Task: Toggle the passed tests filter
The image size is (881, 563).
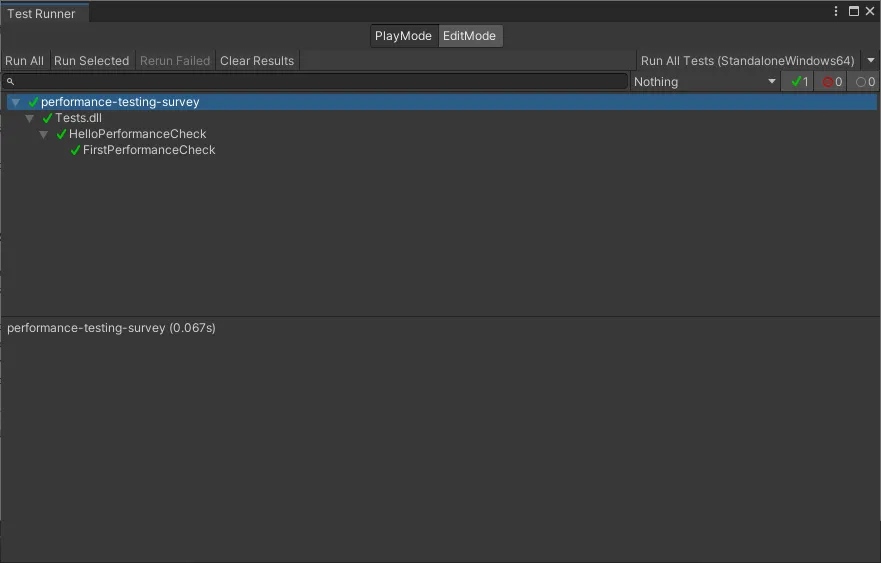Action: coord(799,82)
